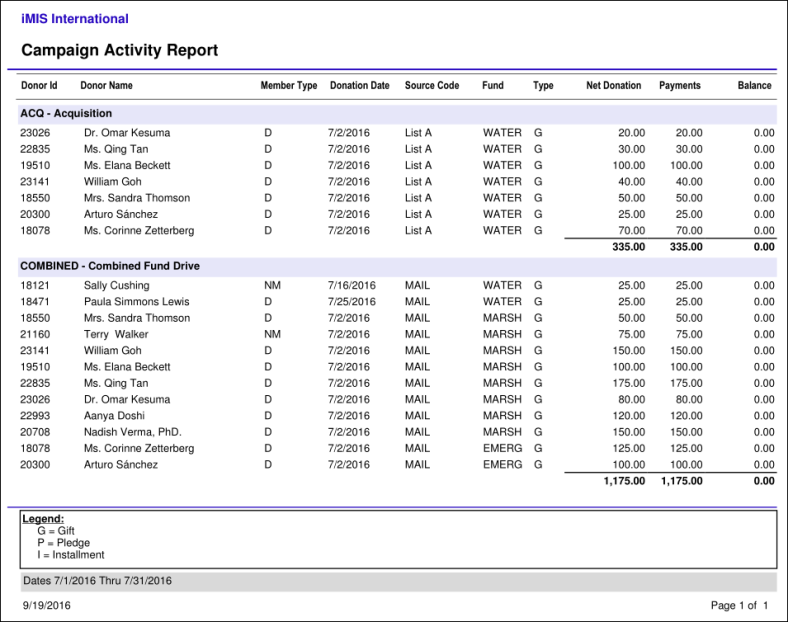788x622 pixels.
Task: Click the Donation Date column header
Action: (360, 85)
